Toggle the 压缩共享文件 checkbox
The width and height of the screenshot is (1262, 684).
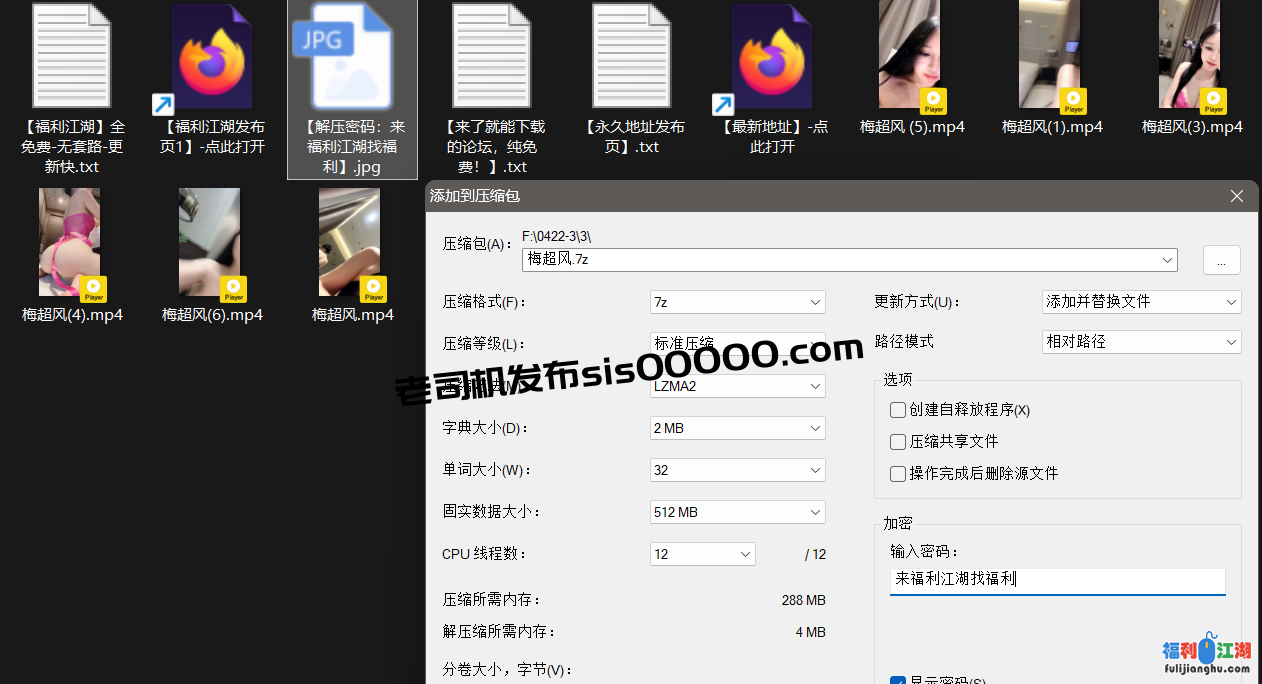point(898,442)
